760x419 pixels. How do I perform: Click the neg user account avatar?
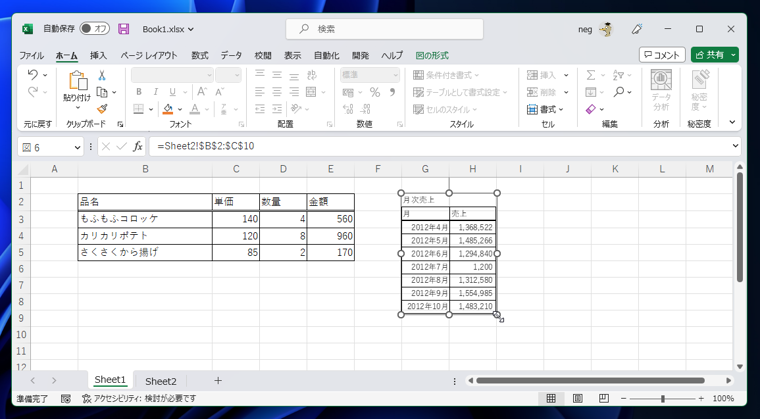(x=605, y=29)
